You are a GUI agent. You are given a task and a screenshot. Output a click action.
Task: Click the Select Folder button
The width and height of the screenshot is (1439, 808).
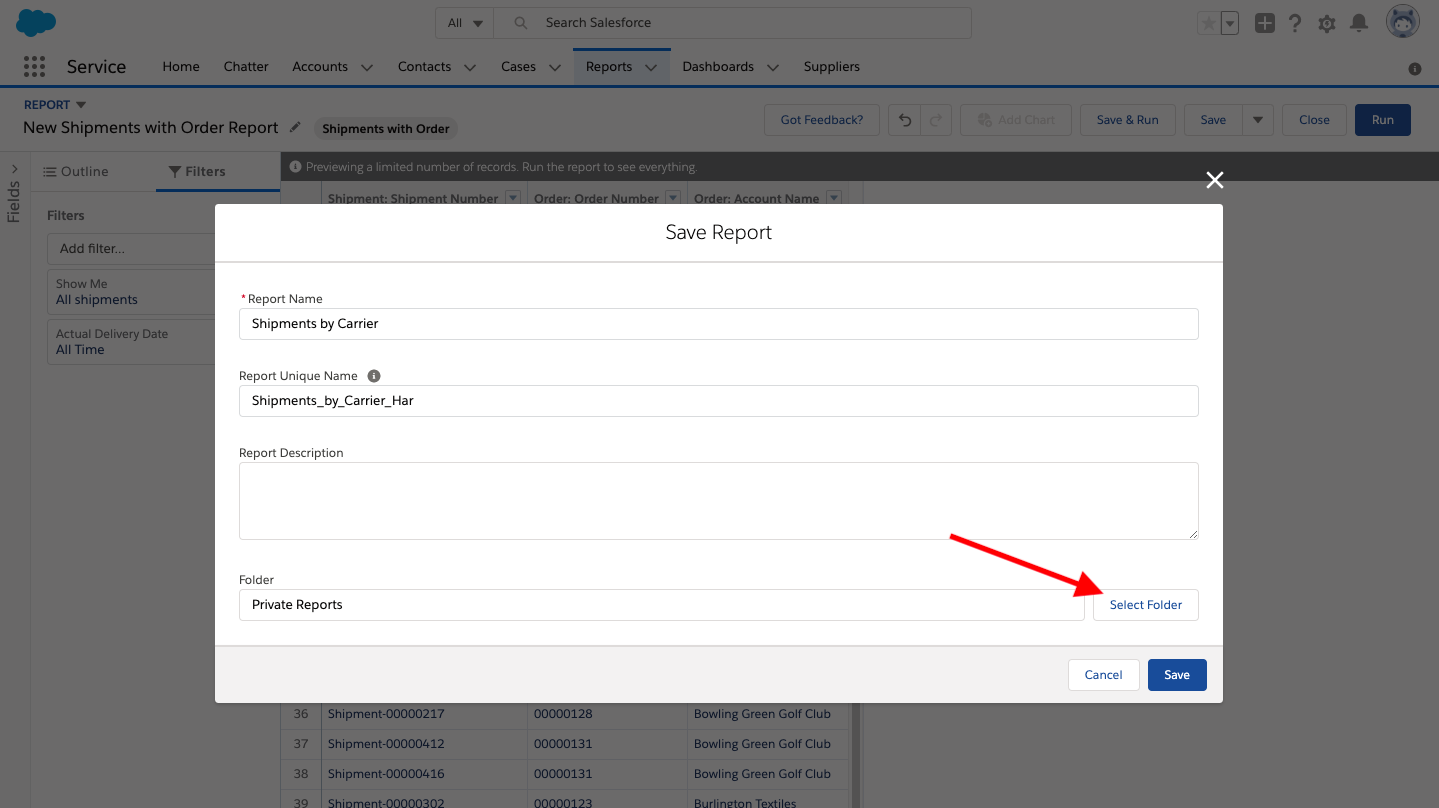coord(1146,605)
